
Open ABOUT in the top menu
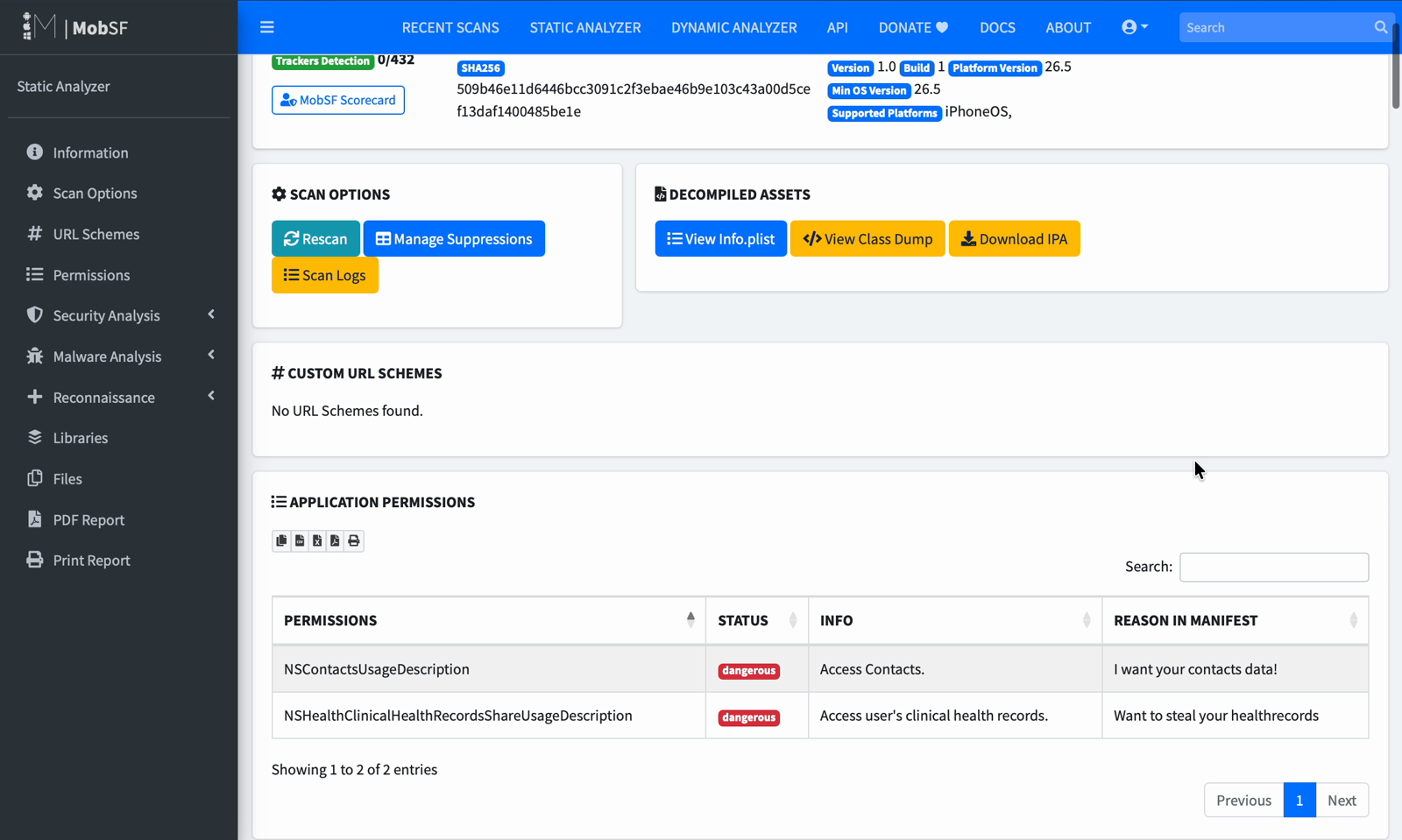(x=1068, y=27)
